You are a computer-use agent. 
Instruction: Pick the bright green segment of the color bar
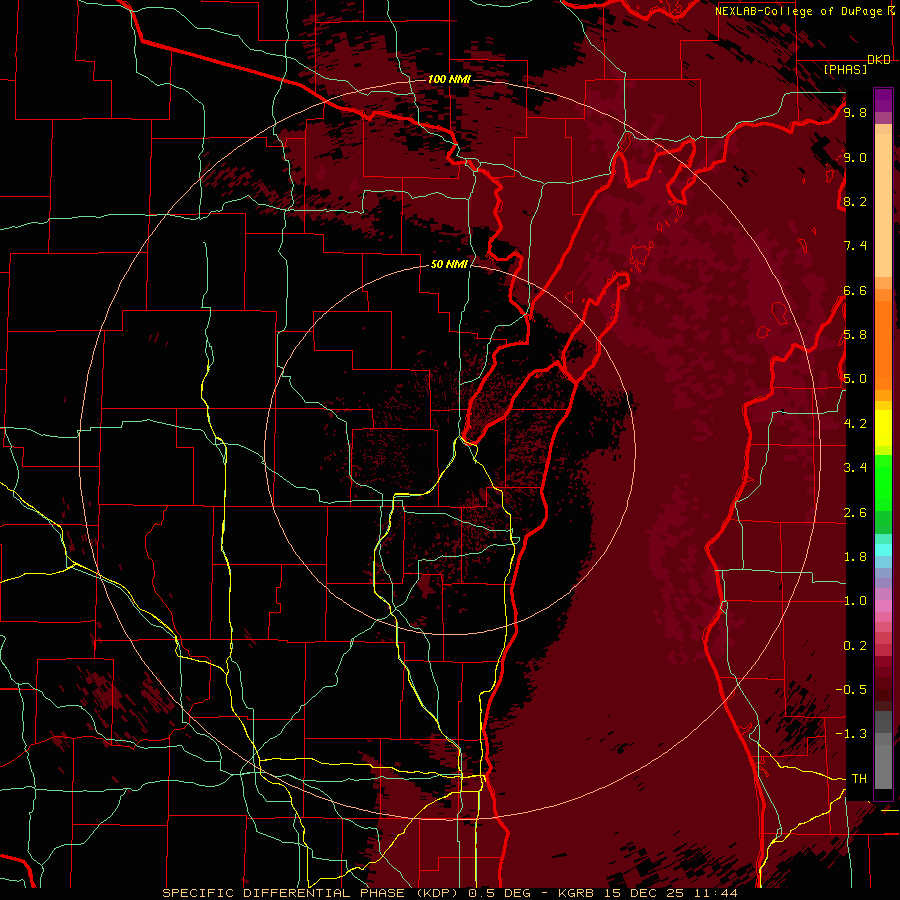click(x=883, y=482)
